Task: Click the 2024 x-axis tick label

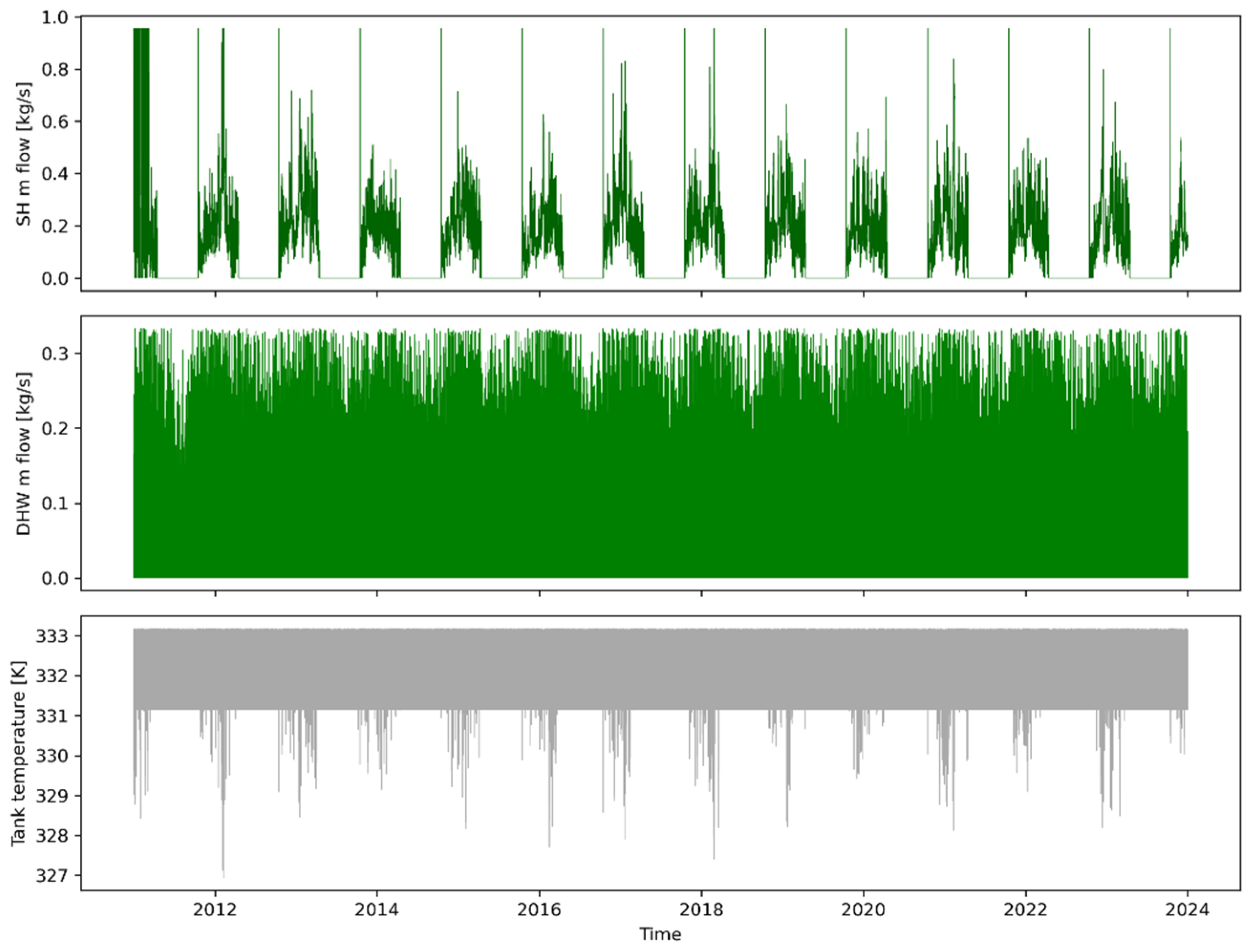Action: coord(1188,910)
